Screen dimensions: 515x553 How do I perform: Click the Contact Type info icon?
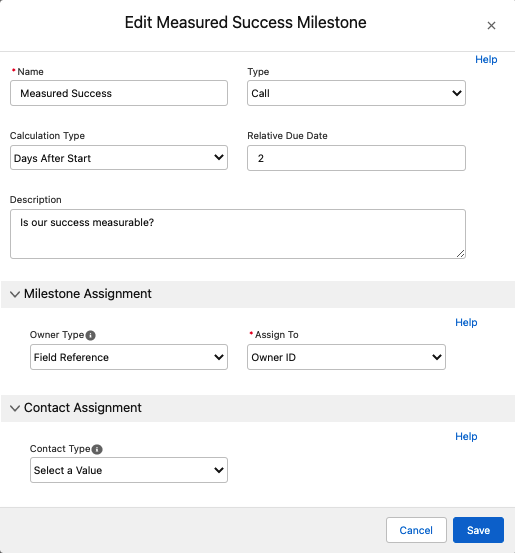click(97, 449)
